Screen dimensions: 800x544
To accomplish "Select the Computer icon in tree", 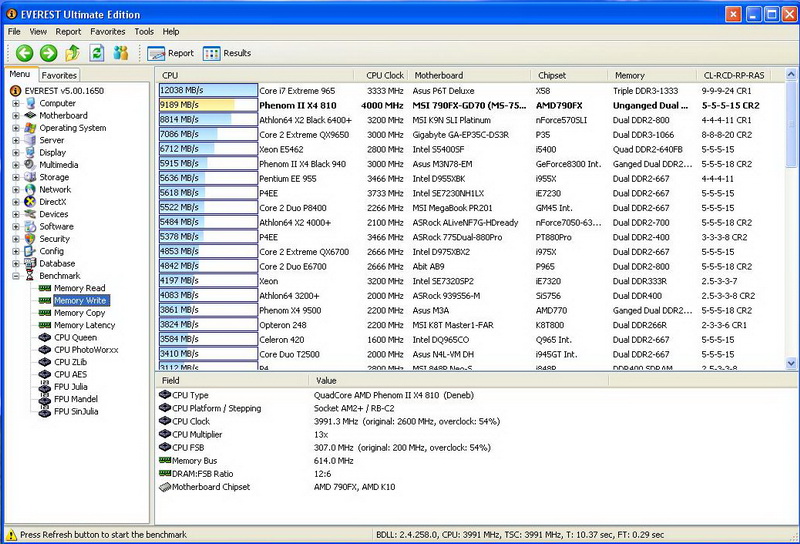I will [31, 103].
